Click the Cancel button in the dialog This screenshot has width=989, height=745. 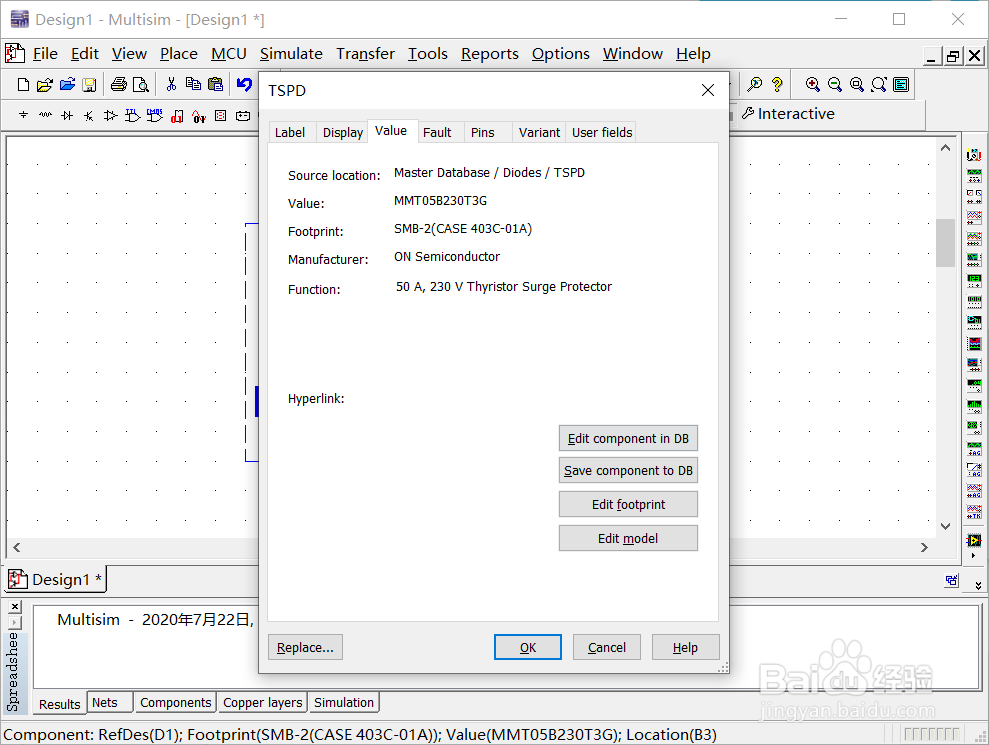(x=607, y=647)
